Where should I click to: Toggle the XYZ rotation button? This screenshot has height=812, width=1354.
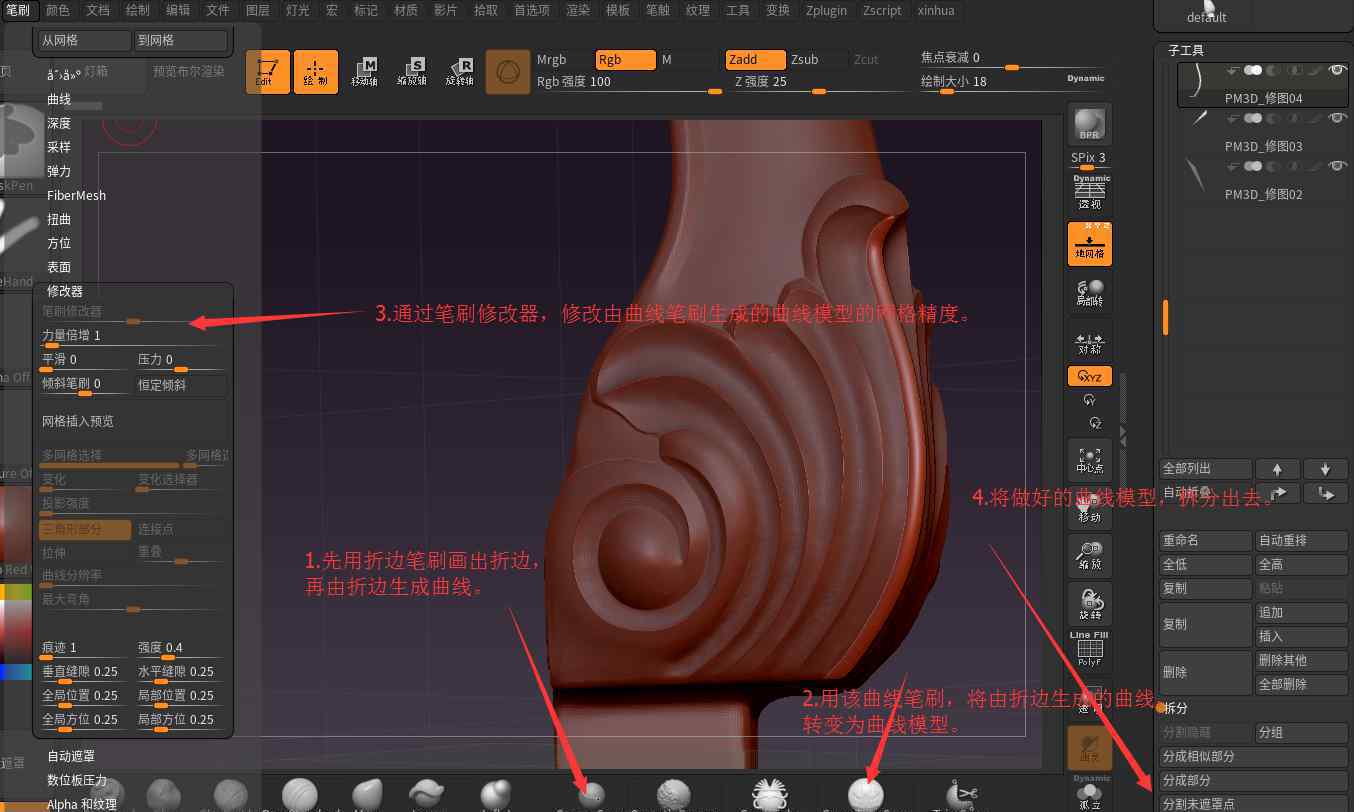(x=1090, y=377)
